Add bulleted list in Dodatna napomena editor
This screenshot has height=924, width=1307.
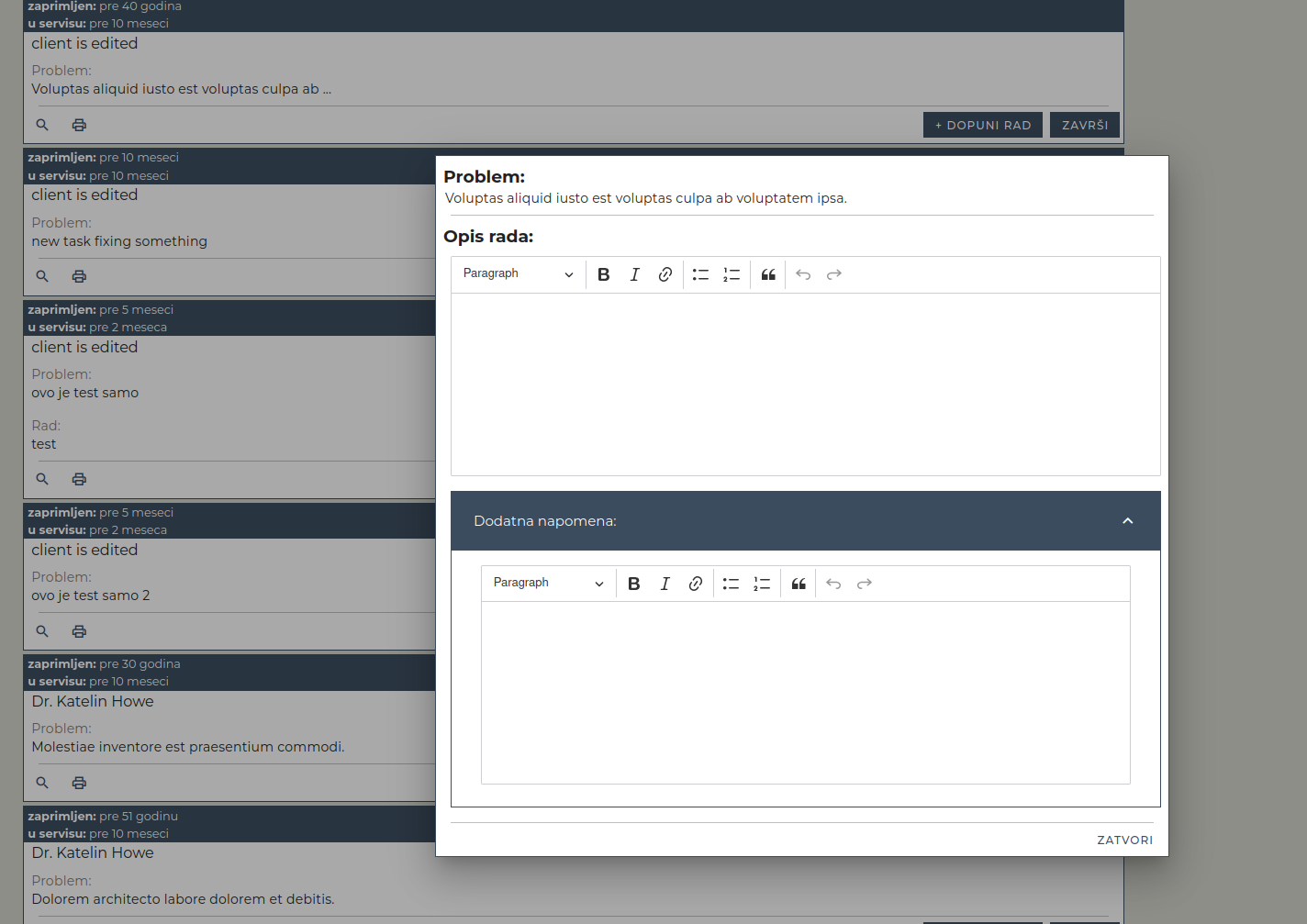[731, 584]
